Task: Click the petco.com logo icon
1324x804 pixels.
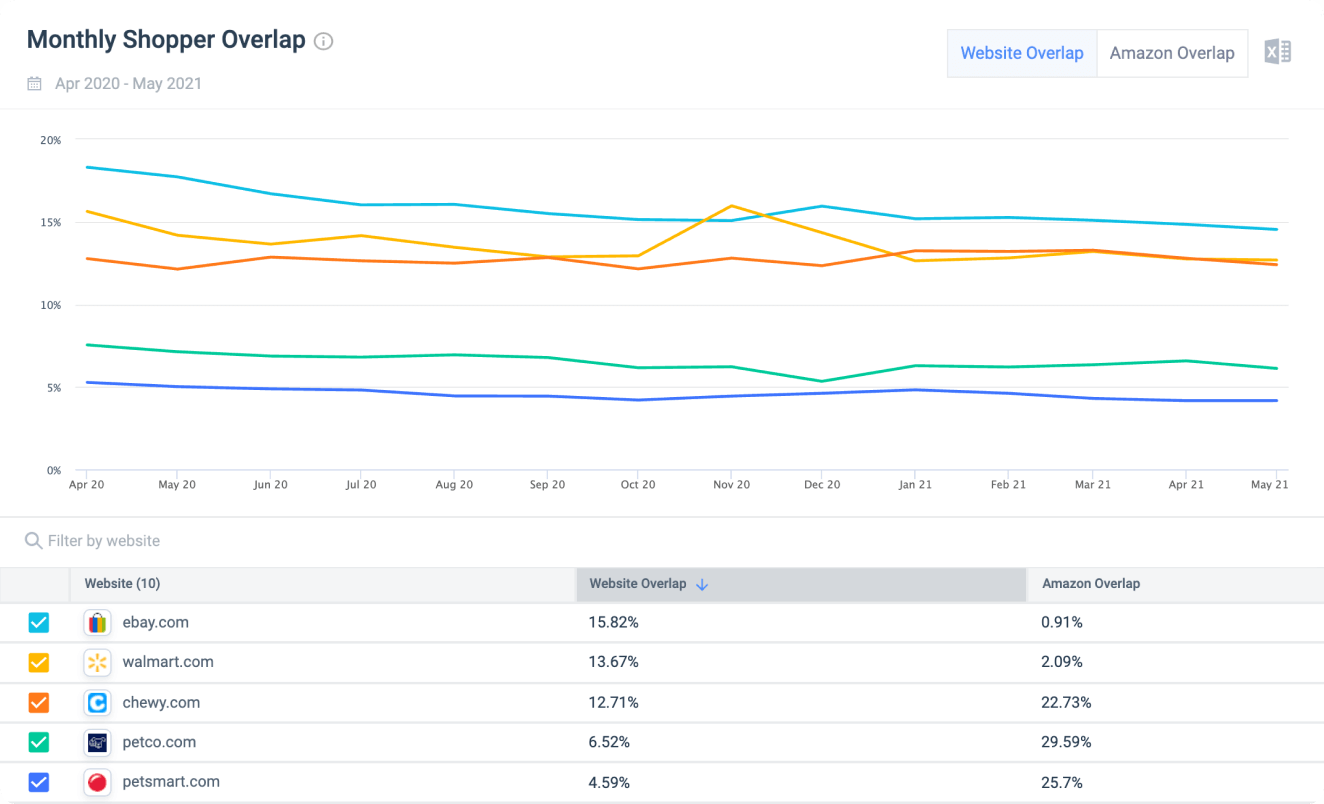Action: (97, 743)
